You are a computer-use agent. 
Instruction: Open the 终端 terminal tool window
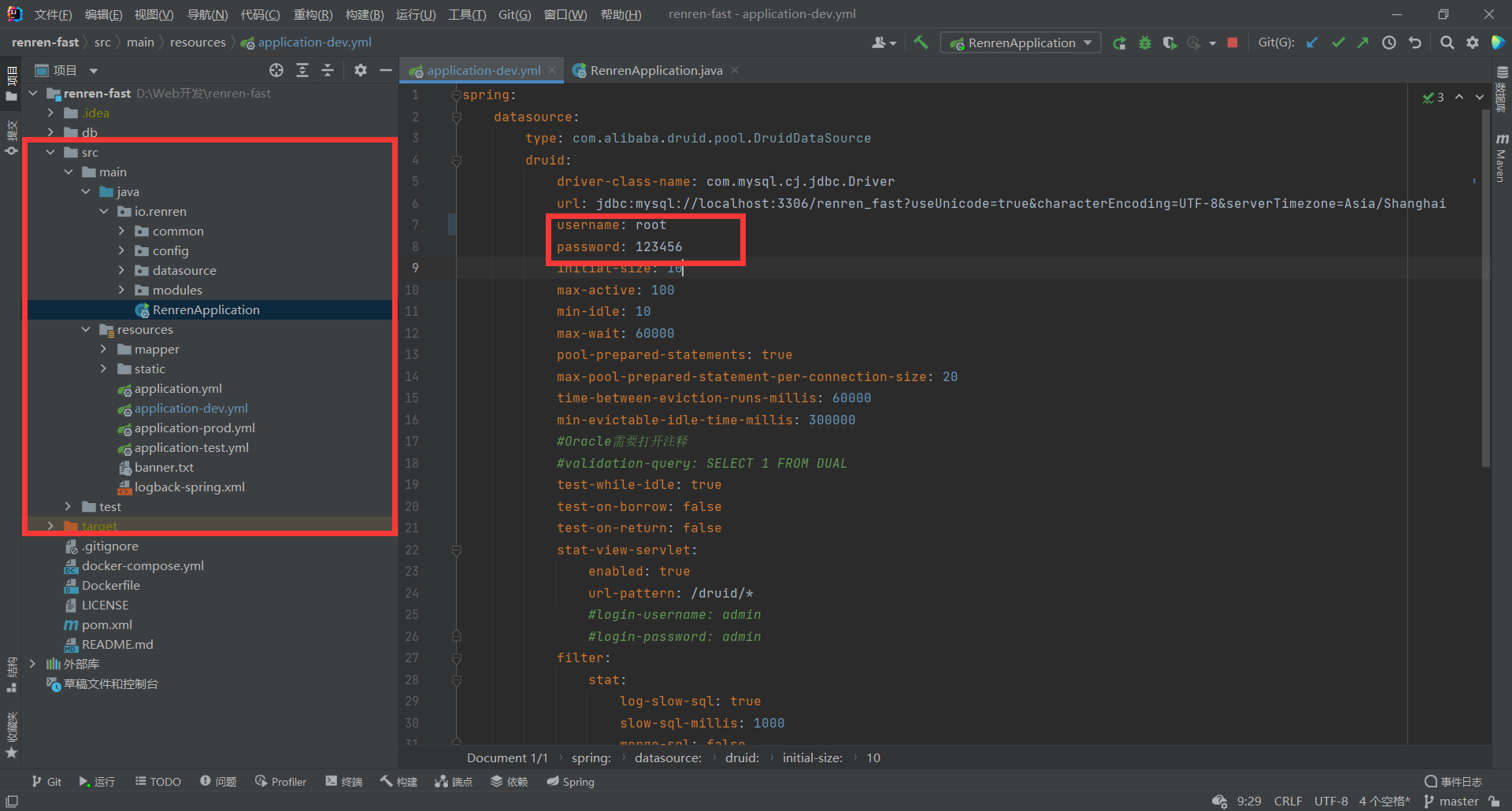[343, 781]
